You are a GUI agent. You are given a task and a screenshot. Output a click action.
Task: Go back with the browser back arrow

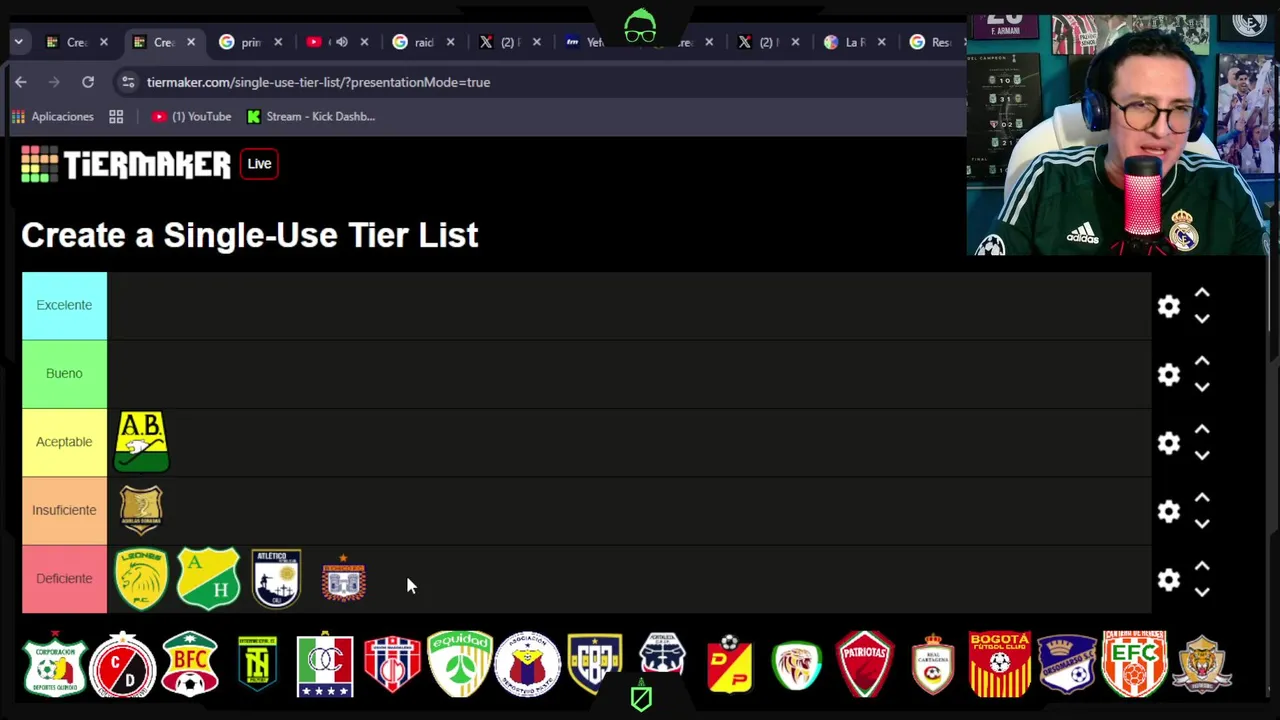tap(21, 82)
